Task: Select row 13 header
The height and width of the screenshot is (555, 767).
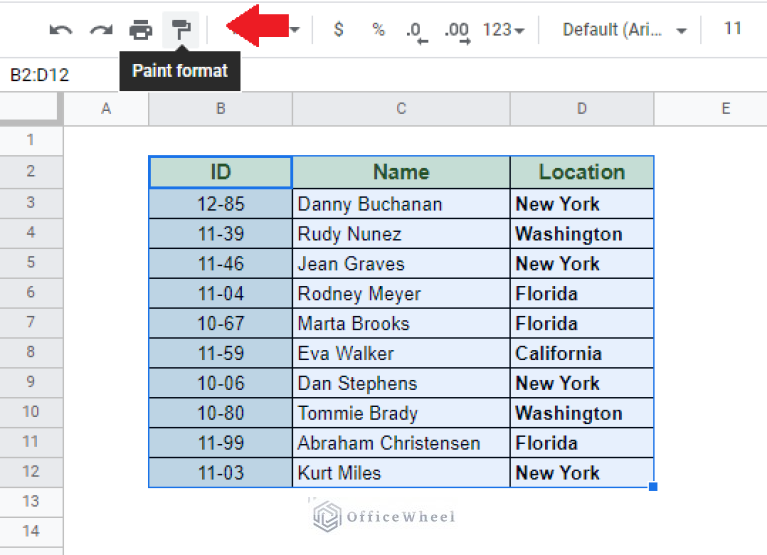Action: [31, 501]
